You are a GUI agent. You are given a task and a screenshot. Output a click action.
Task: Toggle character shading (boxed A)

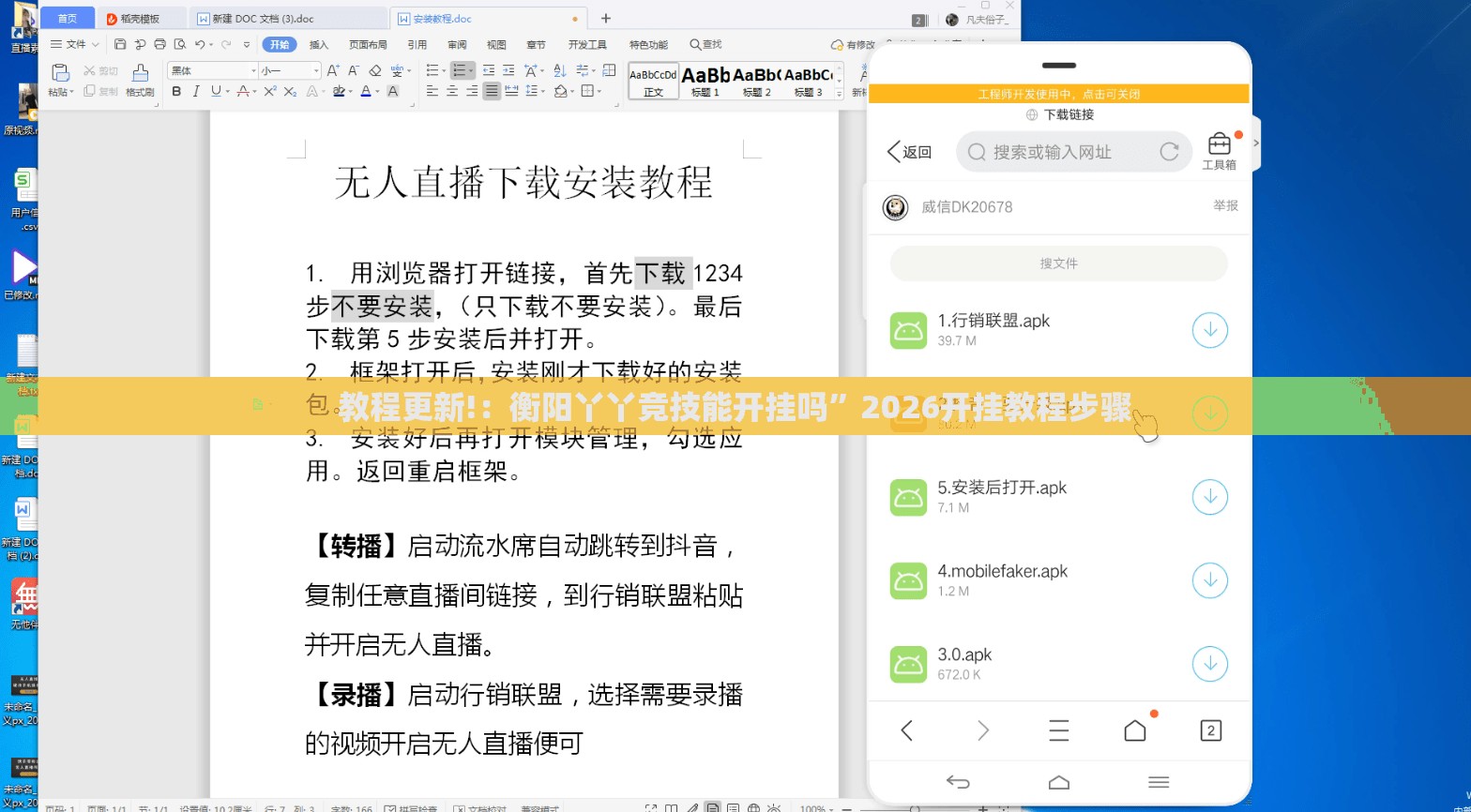tap(393, 91)
